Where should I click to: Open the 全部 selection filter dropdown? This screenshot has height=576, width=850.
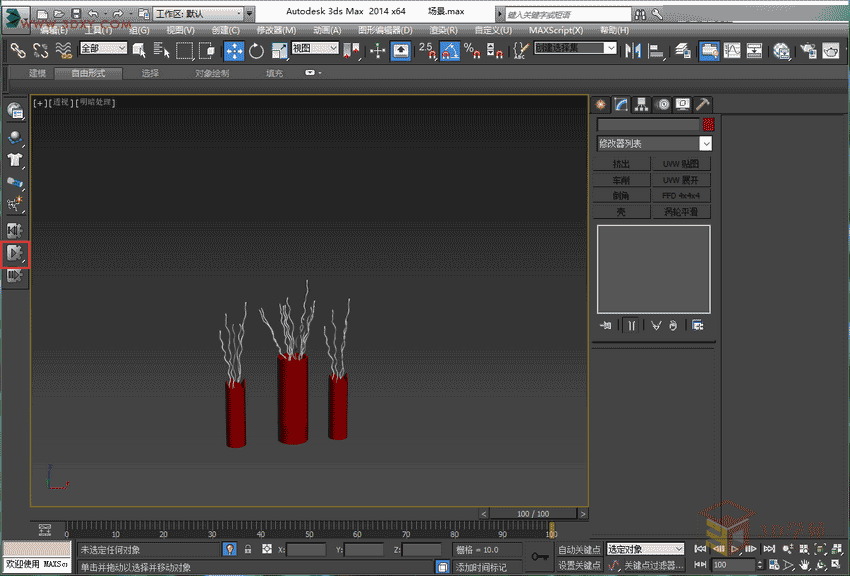click(104, 48)
